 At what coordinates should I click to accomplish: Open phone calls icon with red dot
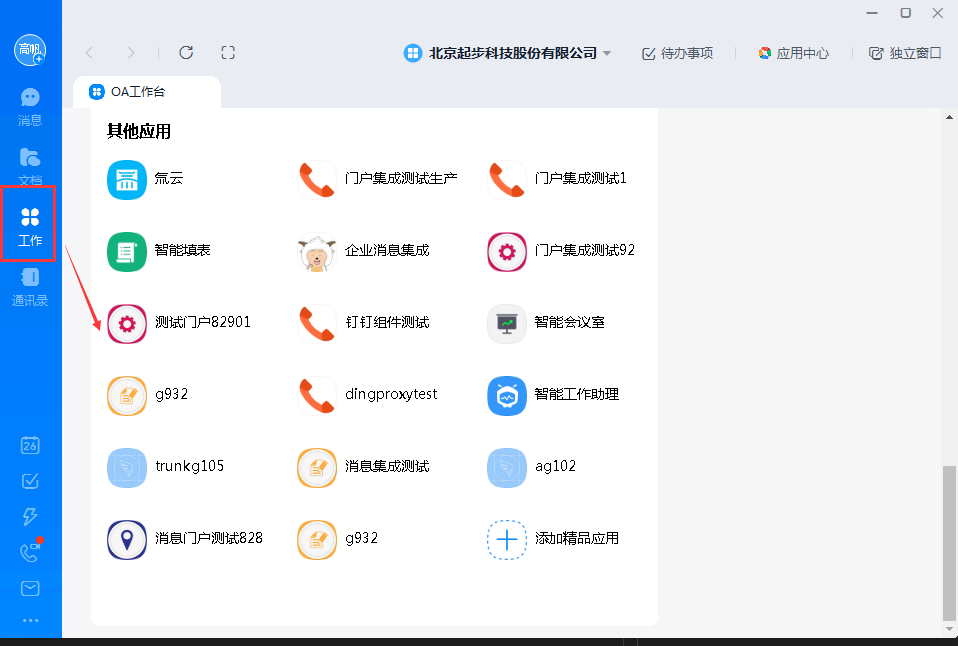point(30,552)
